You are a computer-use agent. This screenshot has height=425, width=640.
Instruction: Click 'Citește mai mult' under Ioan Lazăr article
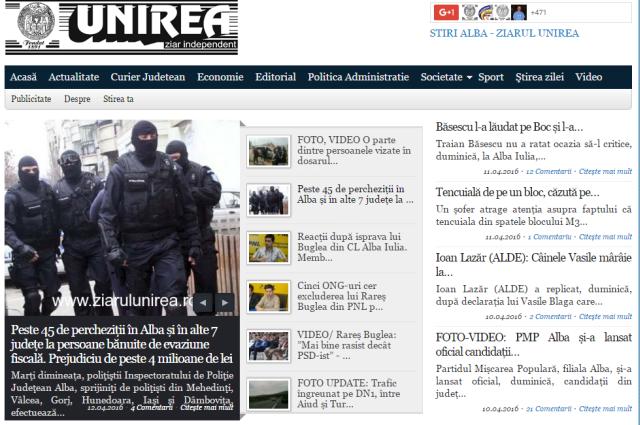click(605, 316)
